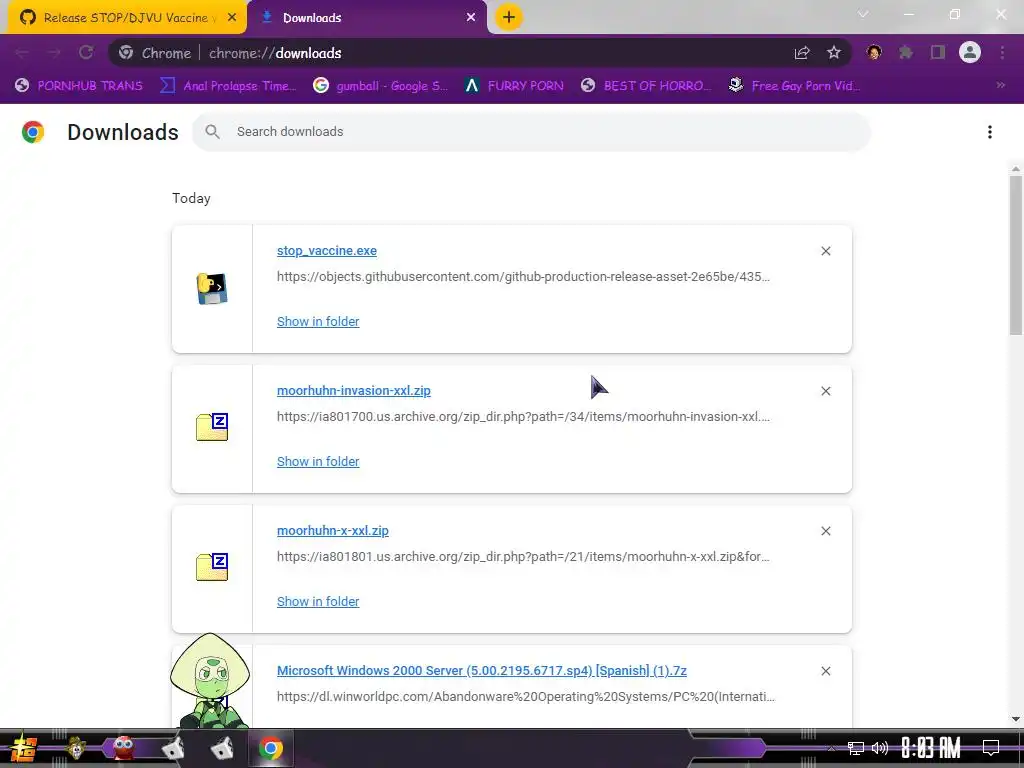Click the Chrome logo beside Downloads title
The image size is (1024, 768).
33,132
